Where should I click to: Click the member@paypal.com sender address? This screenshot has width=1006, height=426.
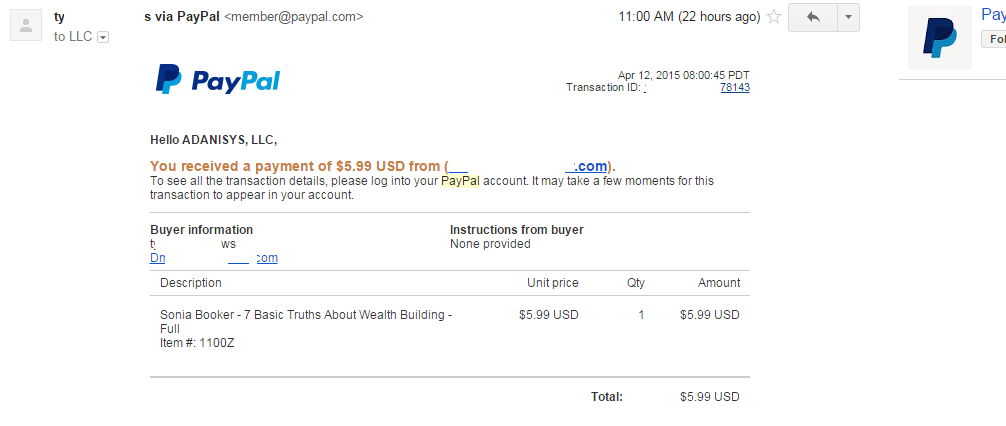click(x=293, y=17)
